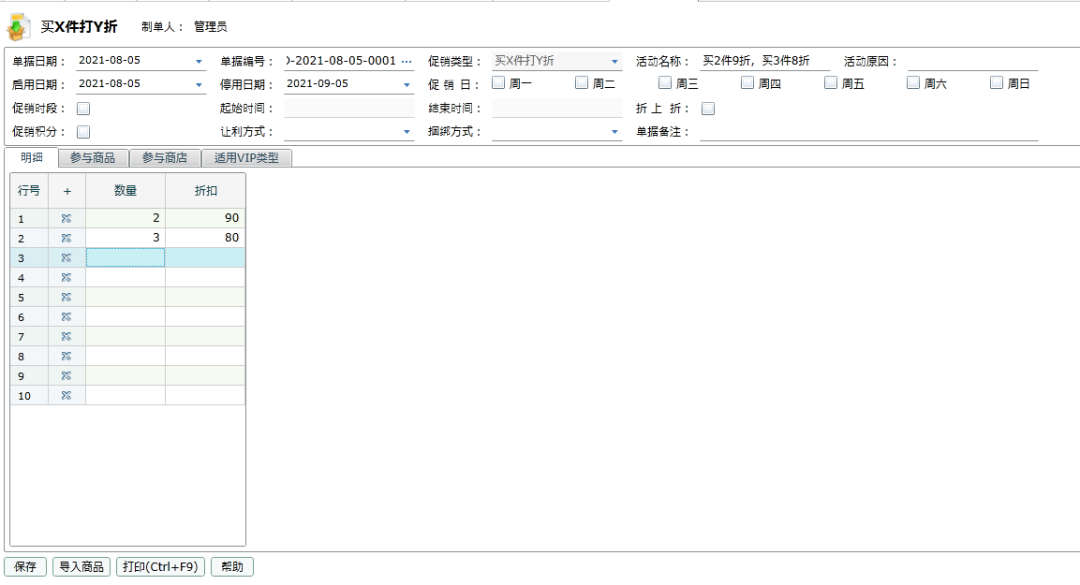
Task: Select 折扣 cell with value 90
Action: pyautogui.click(x=205, y=218)
